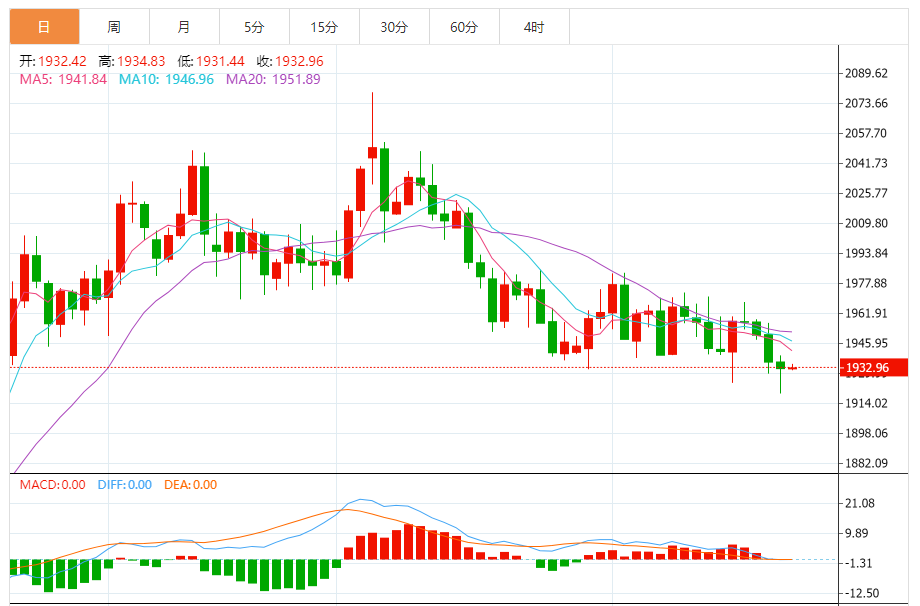The image size is (920, 606).
Task: Open the 5分 timeframe tab
Action: (254, 27)
